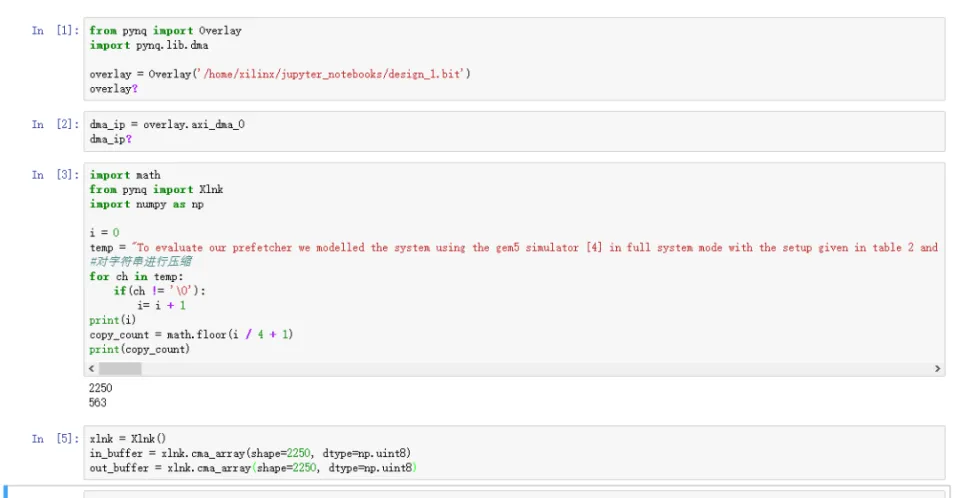
Task: Click the left arrow of the horizontal scrollbar
Action: point(93,369)
